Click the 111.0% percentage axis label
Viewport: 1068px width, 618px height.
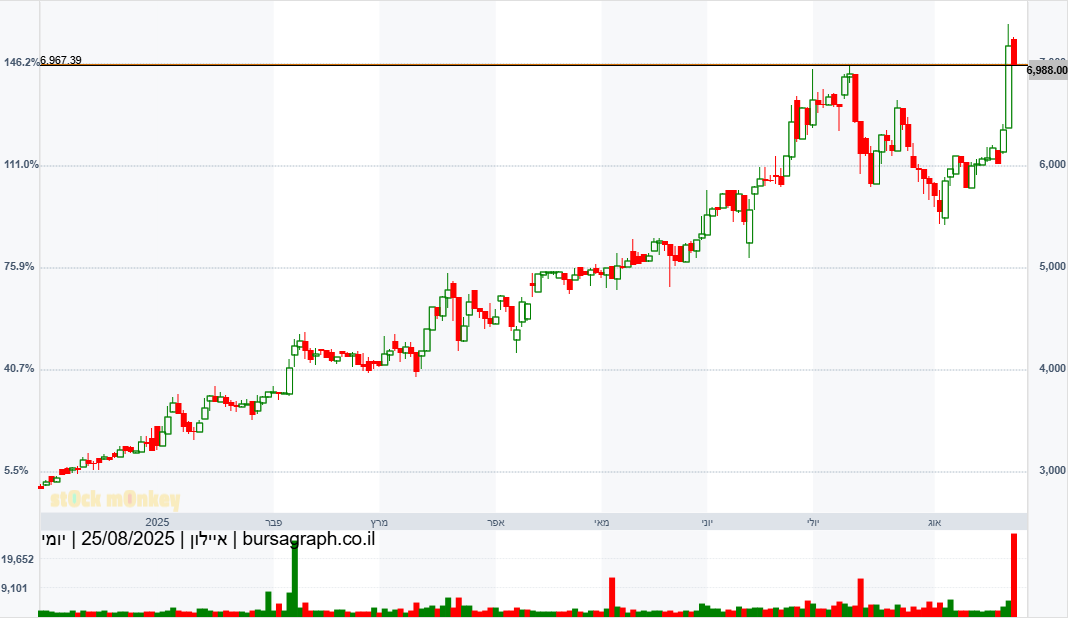(22, 165)
